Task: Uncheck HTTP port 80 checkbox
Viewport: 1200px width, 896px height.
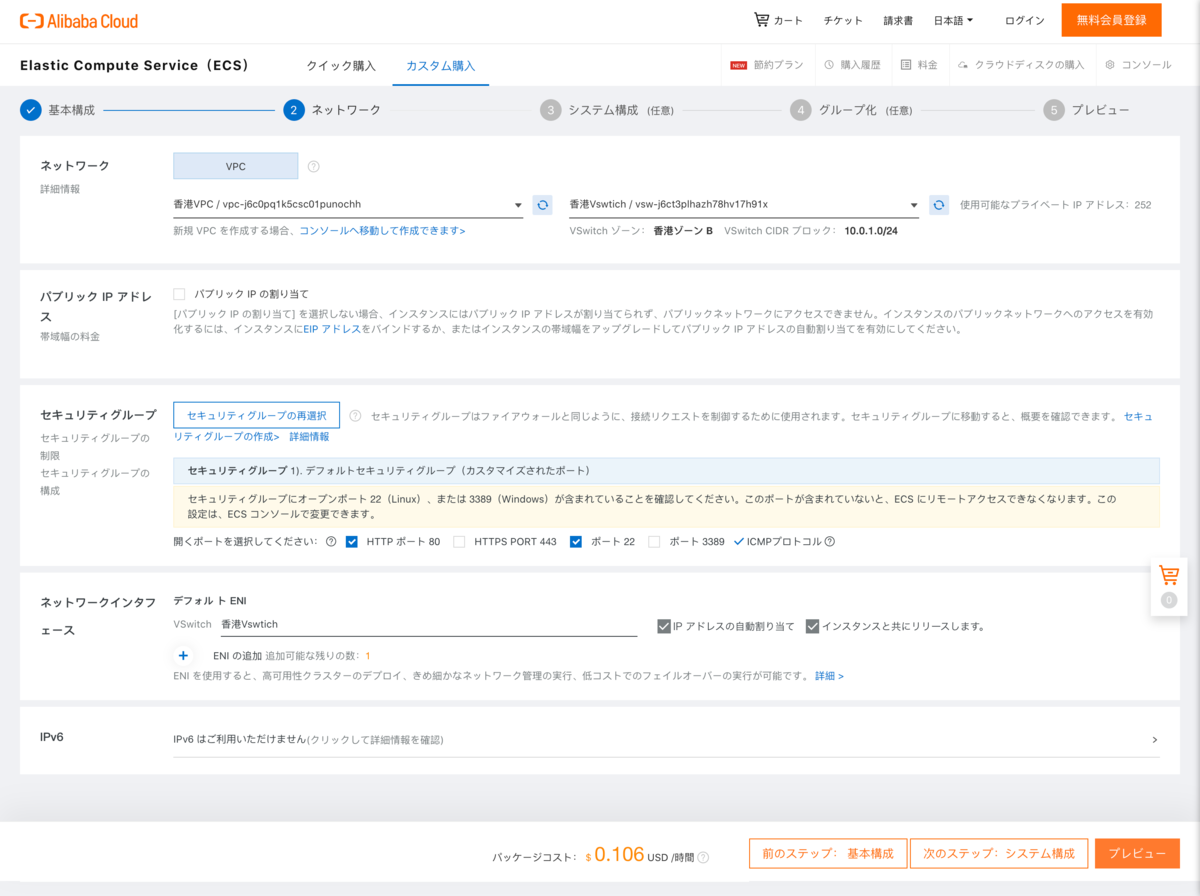Action: [352, 542]
